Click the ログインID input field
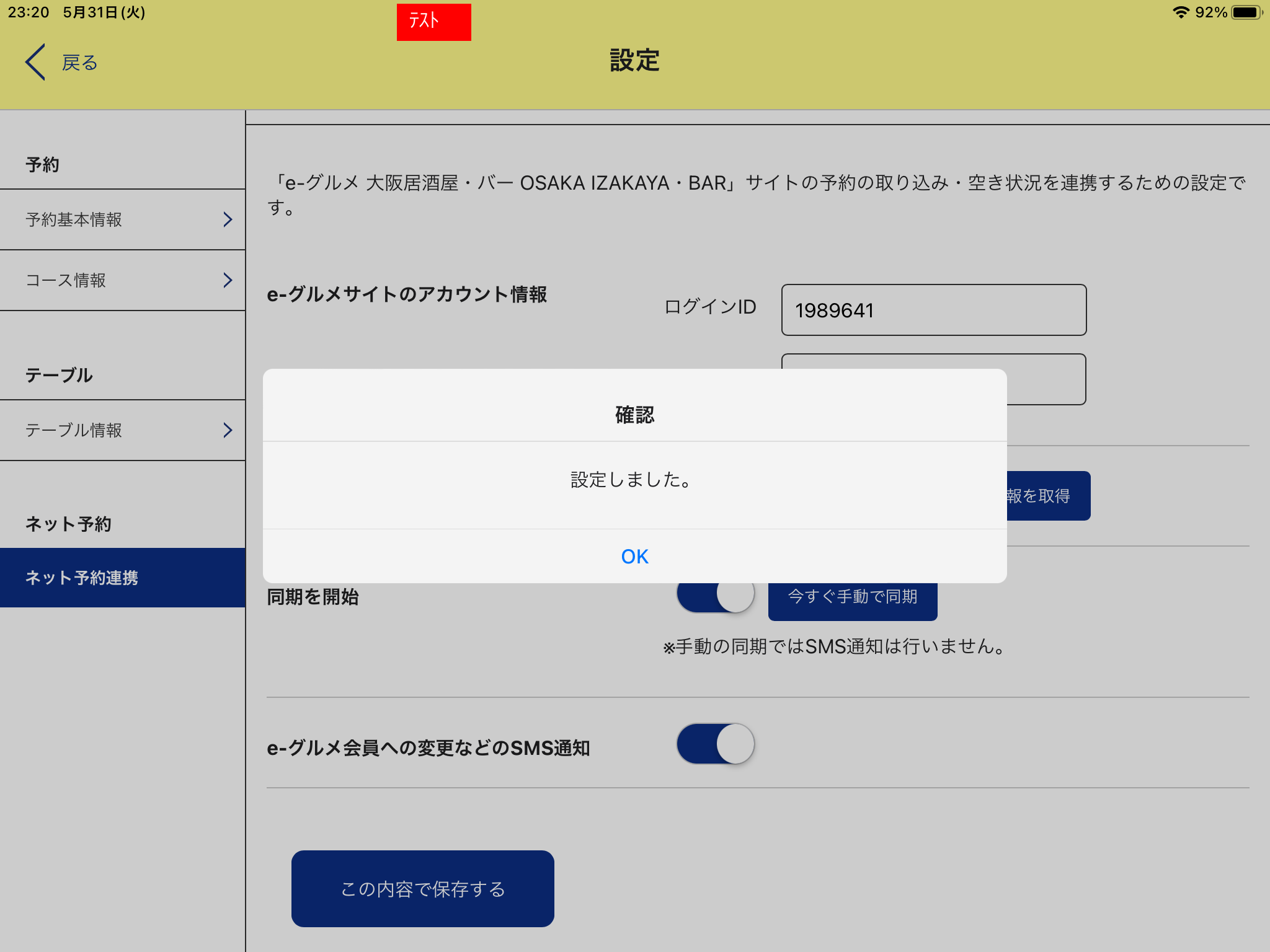Viewport: 1270px width, 952px height. pos(934,310)
